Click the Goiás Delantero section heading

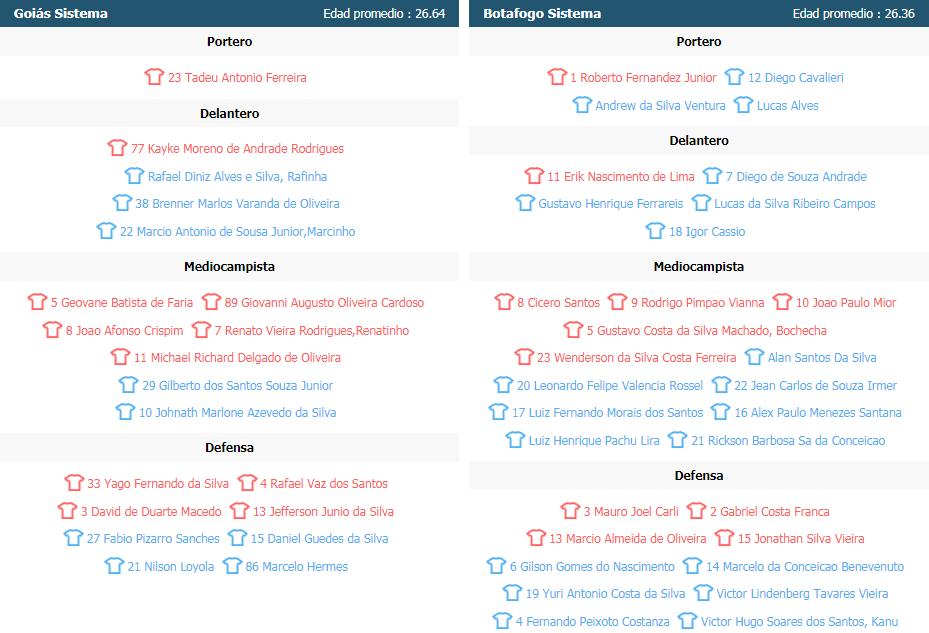(x=229, y=113)
